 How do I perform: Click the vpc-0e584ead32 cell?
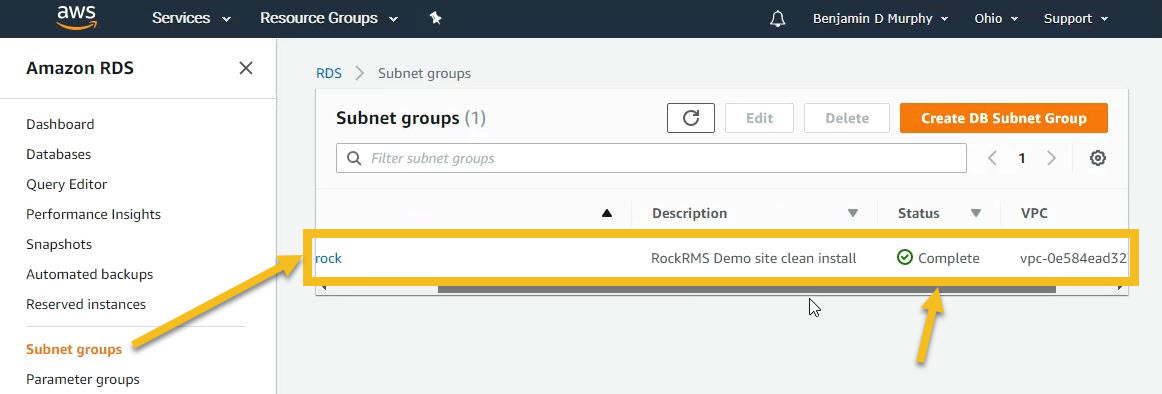coord(1073,258)
